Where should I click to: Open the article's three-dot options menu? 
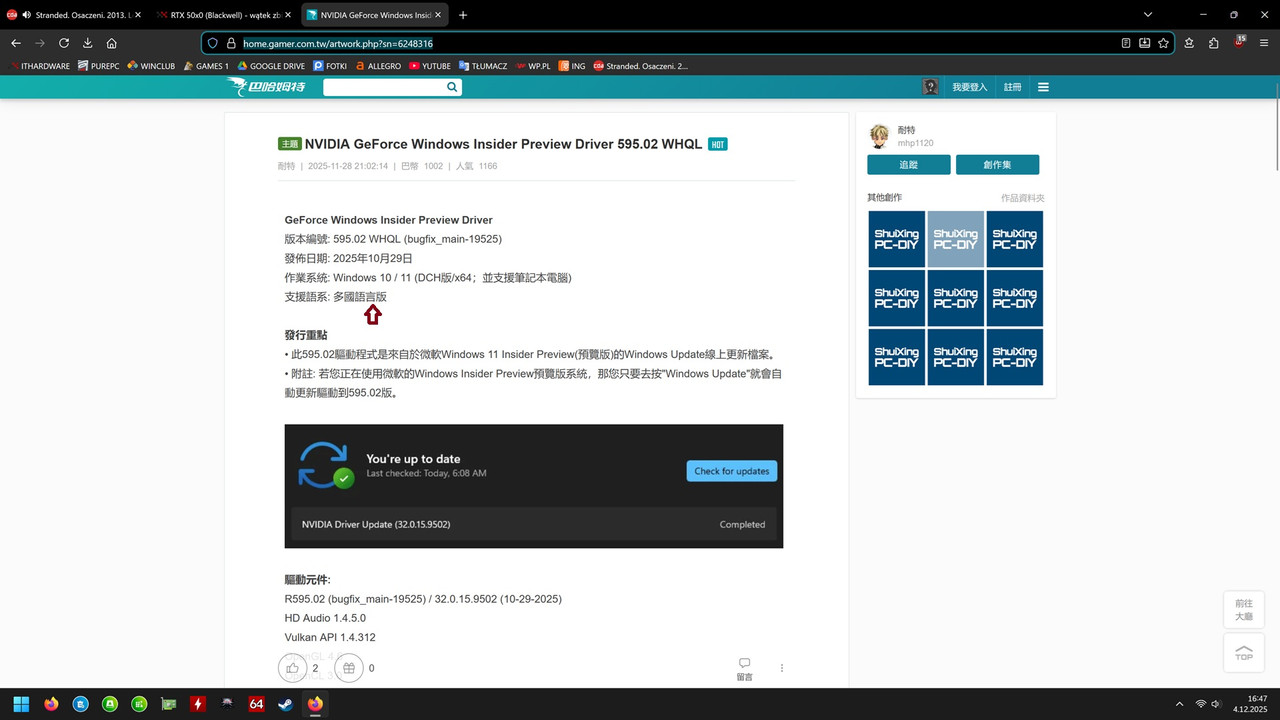pos(782,668)
